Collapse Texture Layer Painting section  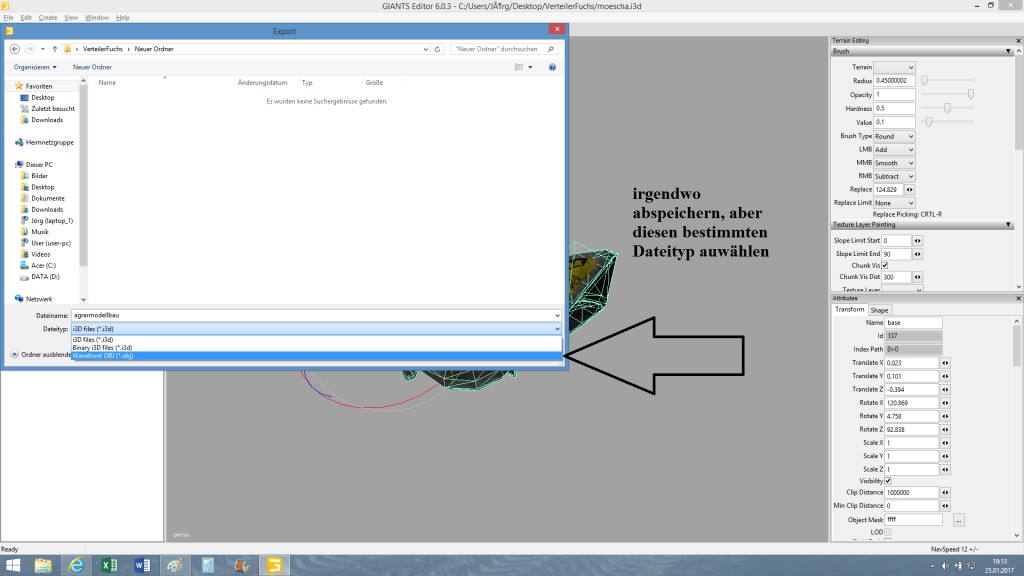(x=1008, y=225)
